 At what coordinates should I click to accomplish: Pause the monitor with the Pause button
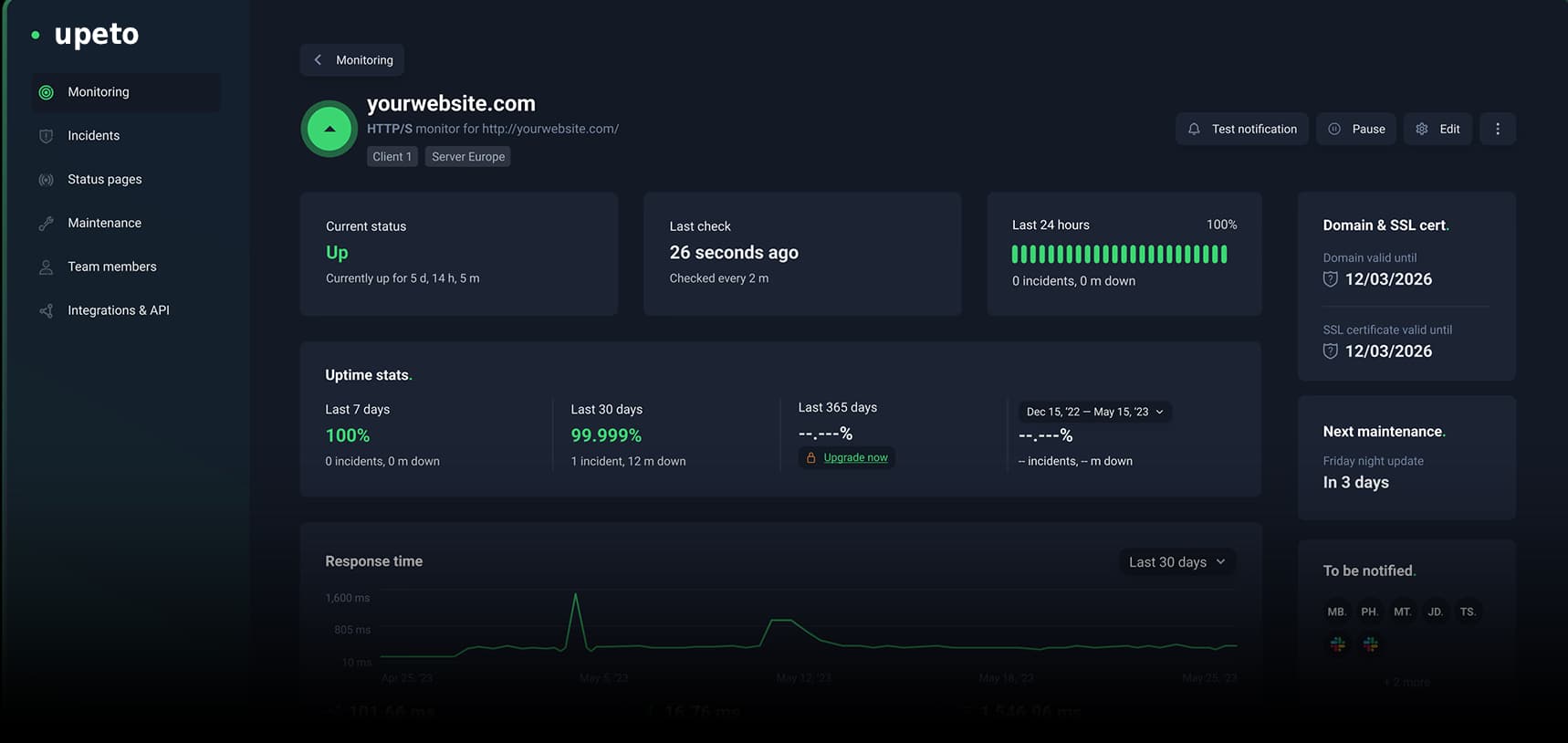click(x=1356, y=130)
